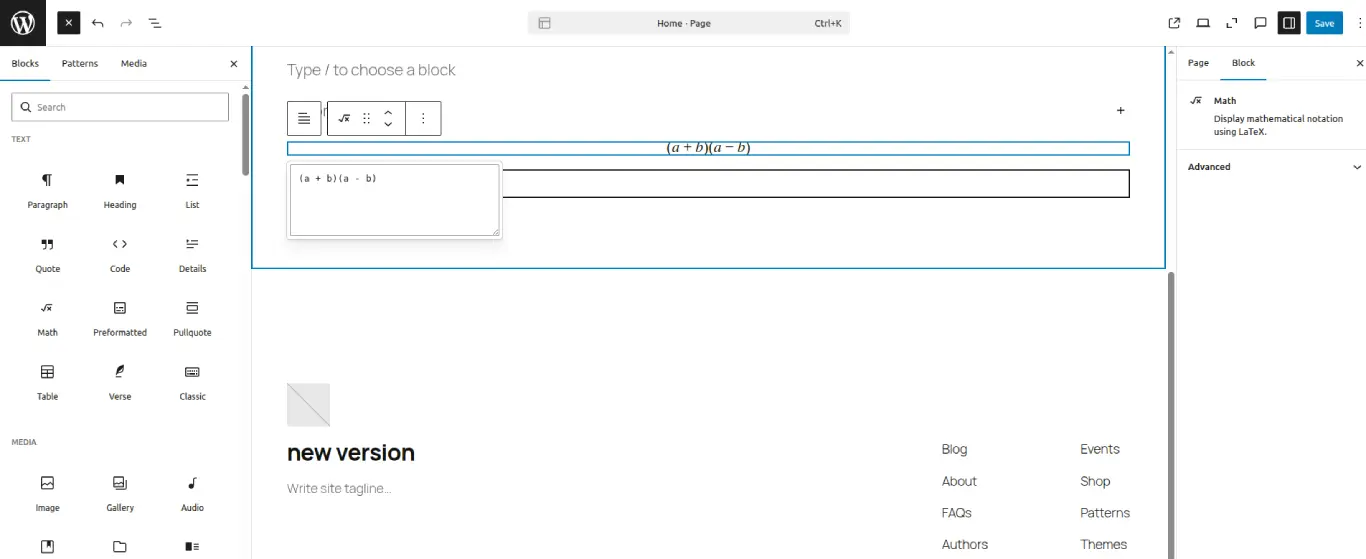Viewport: 1366px width, 559px height.
Task: Click the Math block type button in toolbar
Action: (x=344, y=118)
